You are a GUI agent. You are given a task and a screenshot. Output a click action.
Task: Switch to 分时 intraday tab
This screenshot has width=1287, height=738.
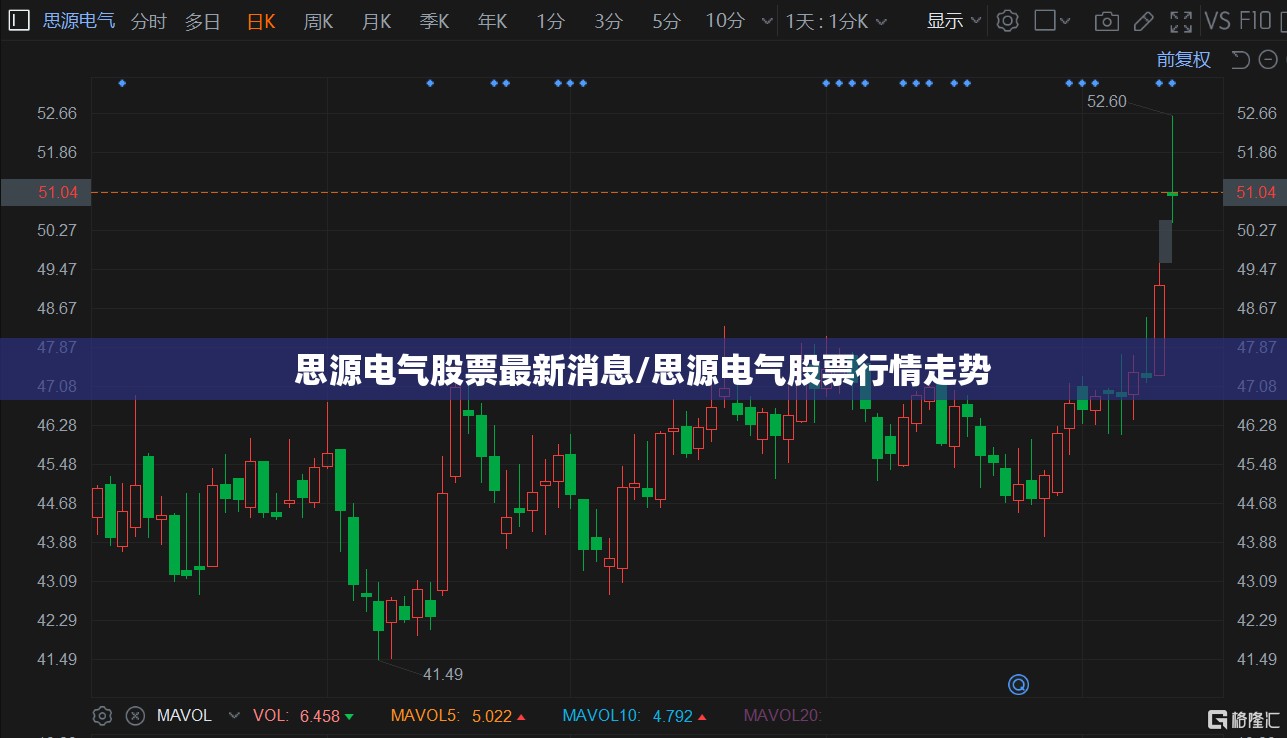click(149, 20)
